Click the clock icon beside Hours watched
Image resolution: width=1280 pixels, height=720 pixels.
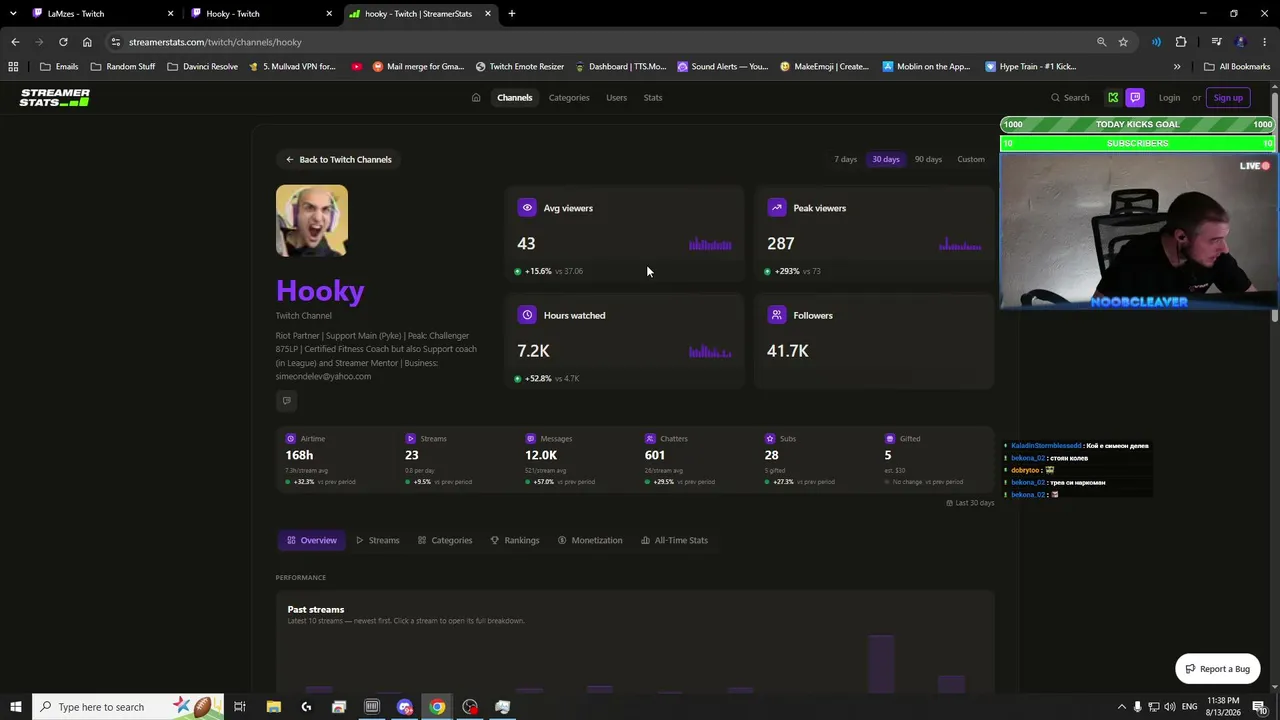pyautogui.click(x=527, y=315)
